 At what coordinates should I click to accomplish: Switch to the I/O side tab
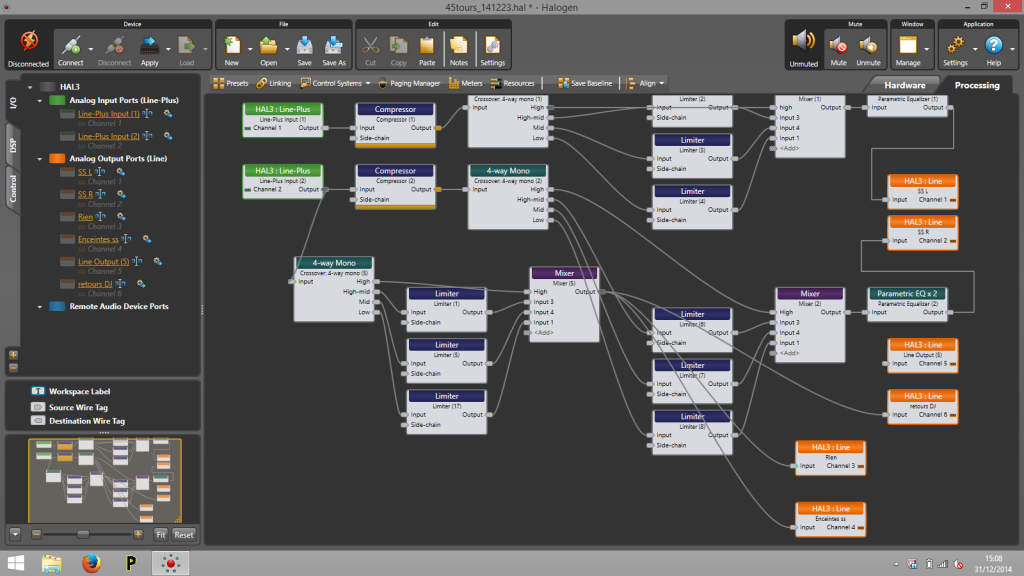pos(13,103)
